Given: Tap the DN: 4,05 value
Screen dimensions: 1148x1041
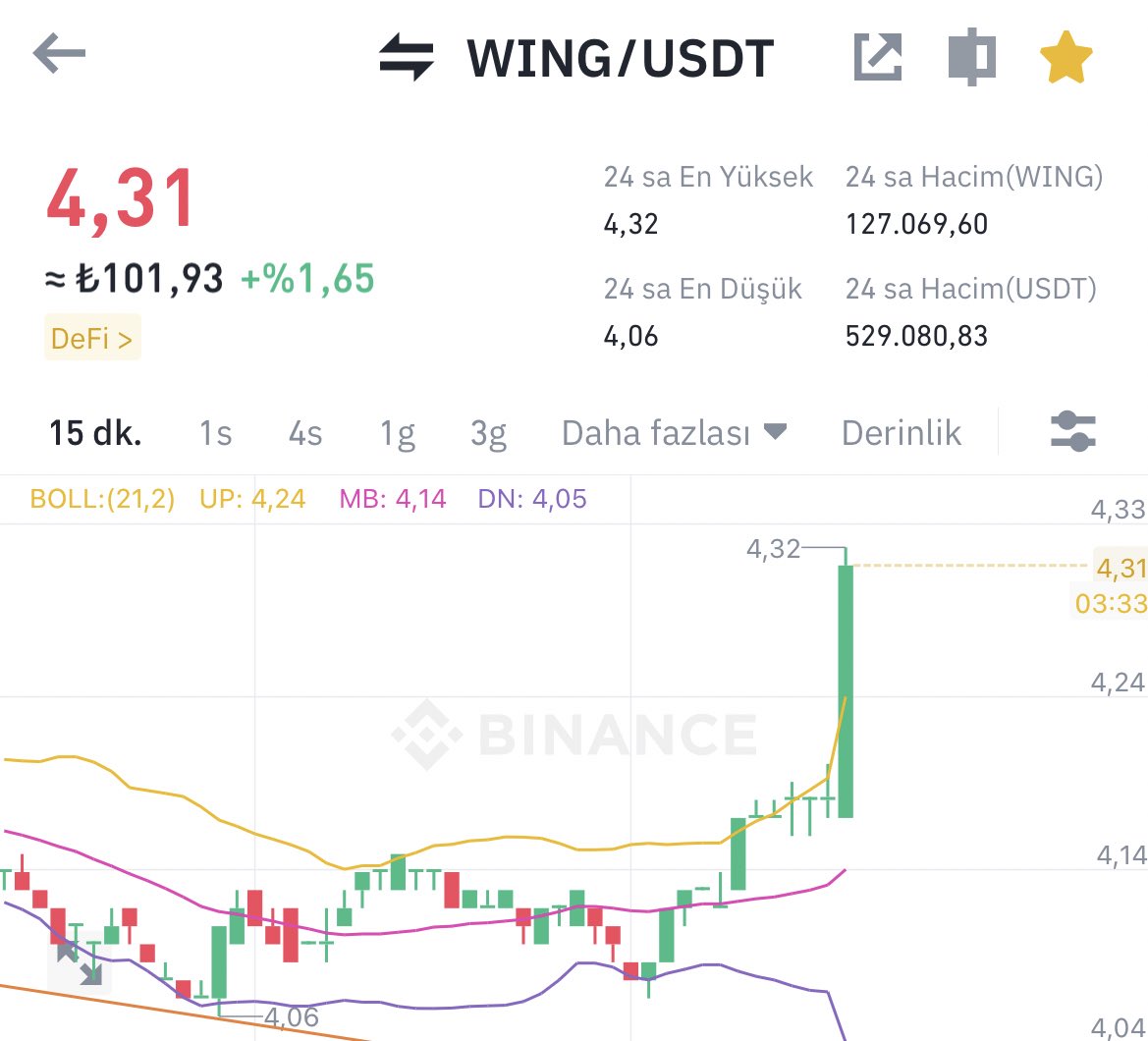Looking at the screenshot, I should tap(532, 499).
